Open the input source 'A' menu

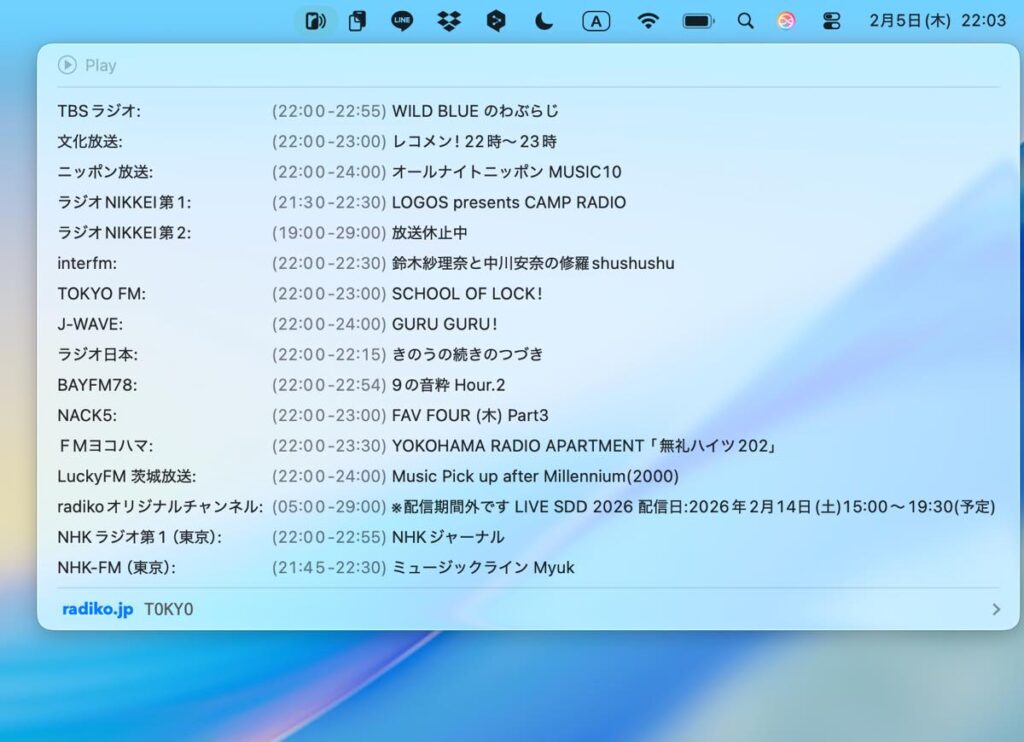click(x=596, y=21)
